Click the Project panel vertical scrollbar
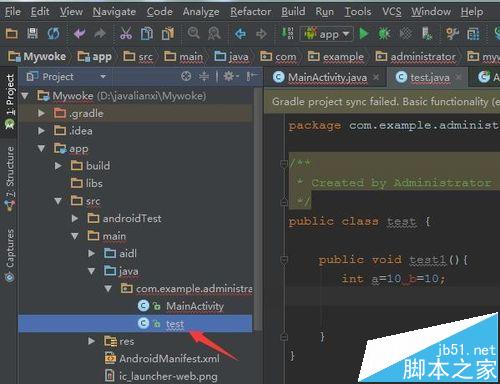 pyautogui.click(x=258, y=208)
